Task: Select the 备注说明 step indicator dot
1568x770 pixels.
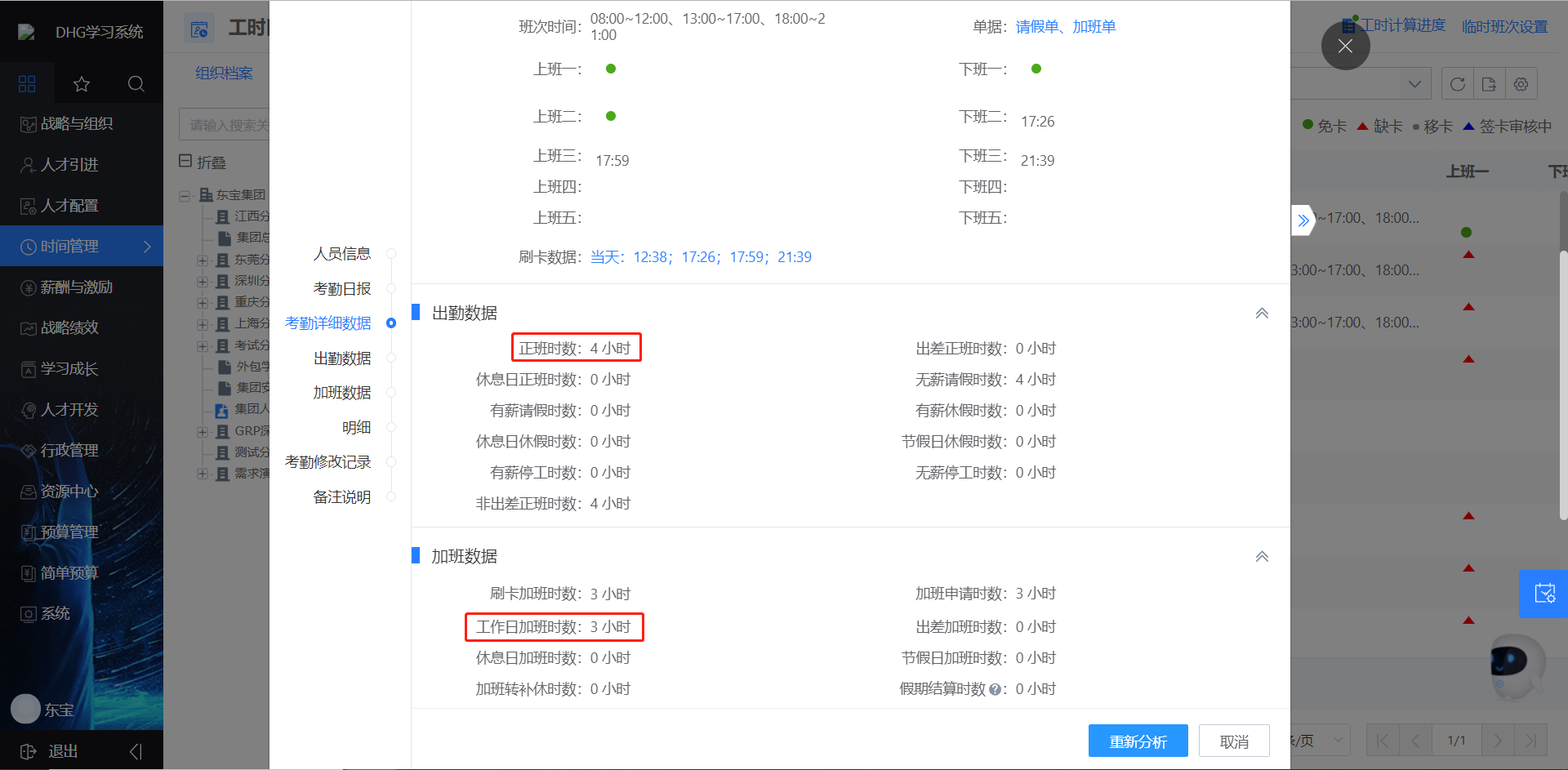Action: tap(391, 496)
